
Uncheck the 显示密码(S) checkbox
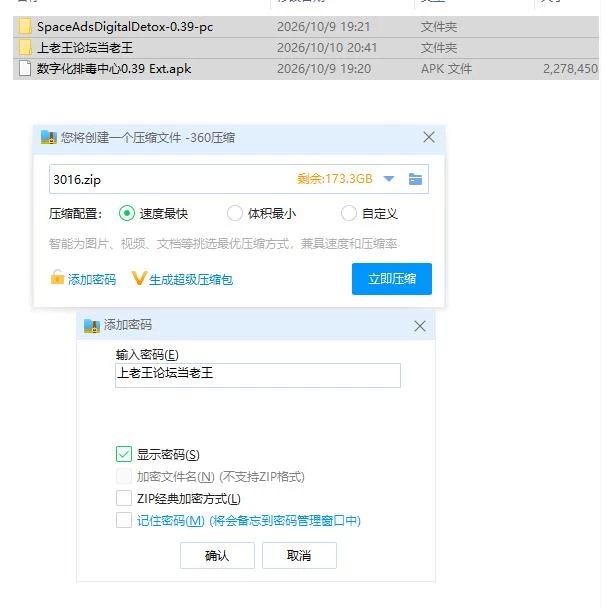pos(124,454)
